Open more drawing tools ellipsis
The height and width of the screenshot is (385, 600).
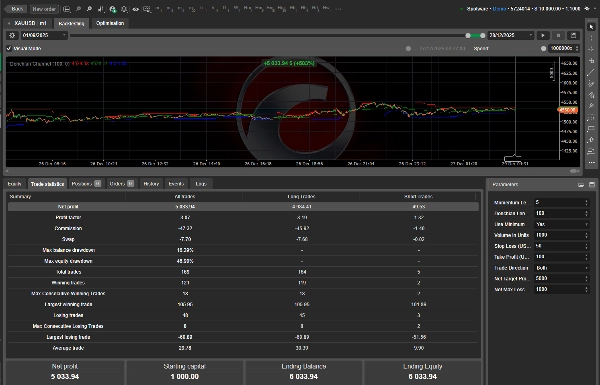[x=592, y=162]
